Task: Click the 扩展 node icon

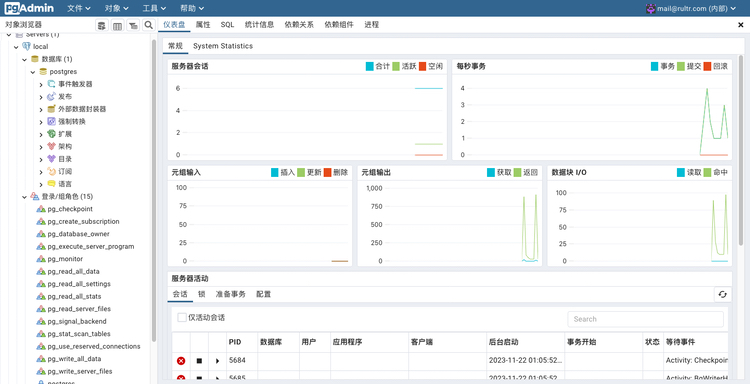Action: click(51, 134)
